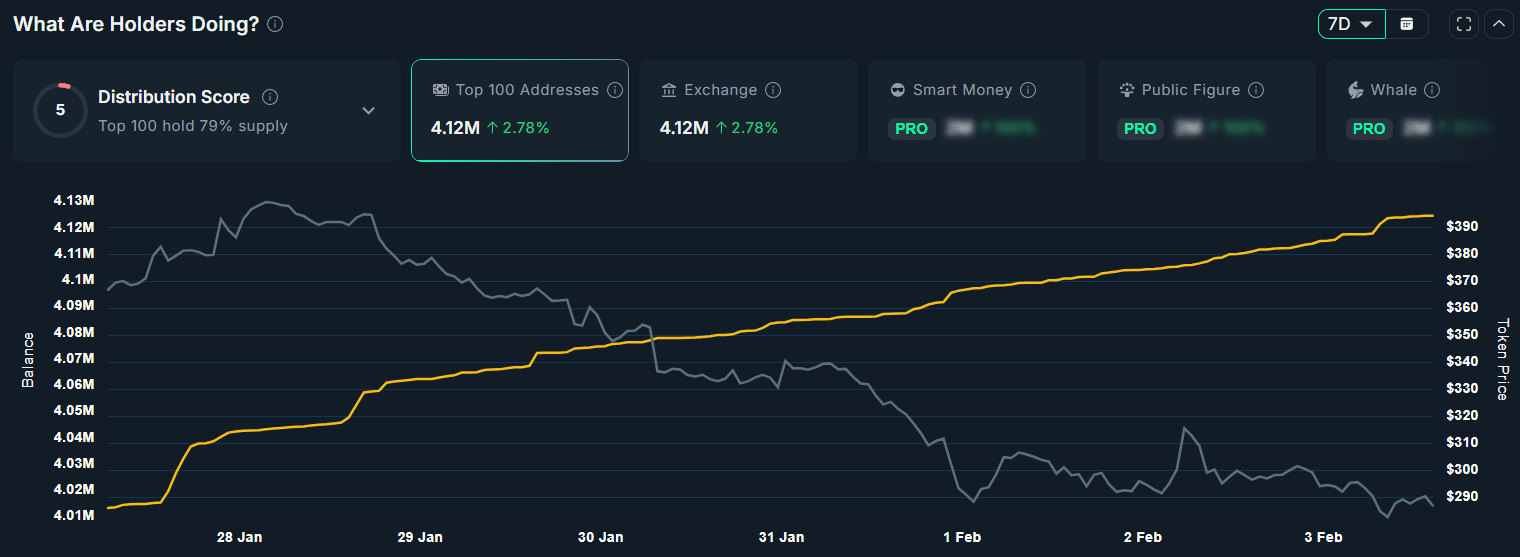Collapse the holders panel with top-right chevron

click(1498, 24)
